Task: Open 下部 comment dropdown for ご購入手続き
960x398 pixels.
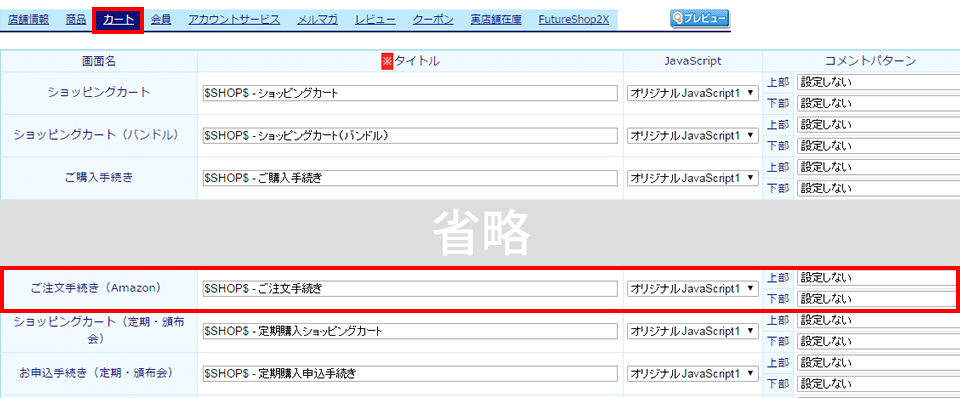Action: click(x=878, y=189)
